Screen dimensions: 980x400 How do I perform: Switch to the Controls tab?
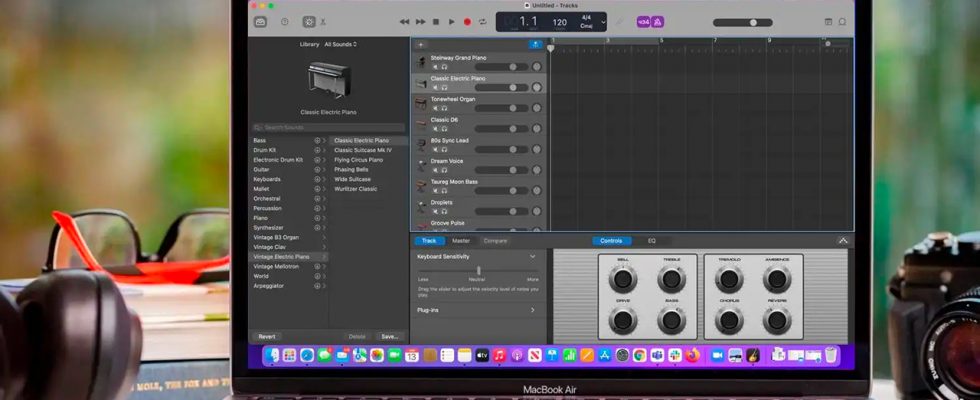(x=611, y=241)
